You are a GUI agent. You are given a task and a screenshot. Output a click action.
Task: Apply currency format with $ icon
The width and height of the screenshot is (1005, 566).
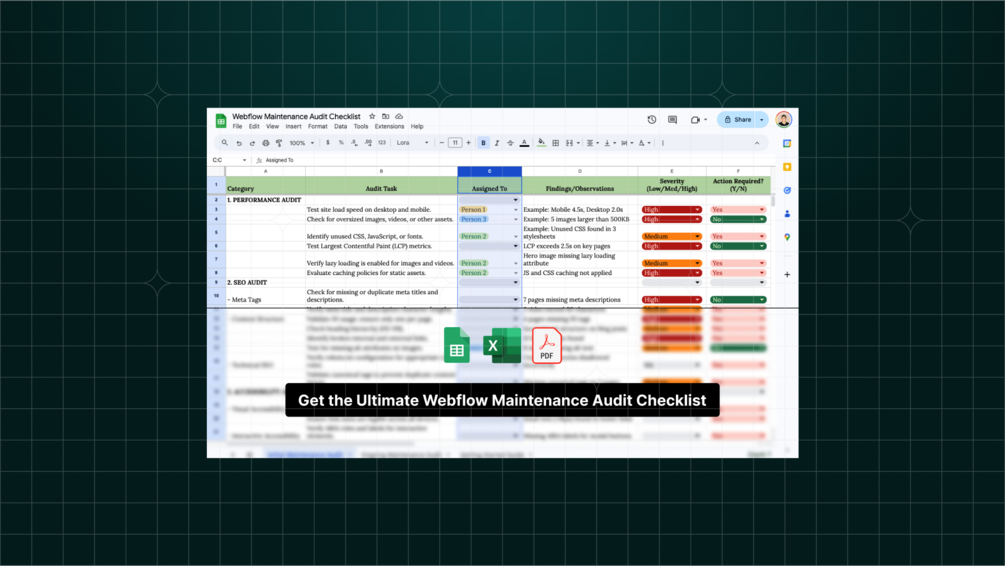pyautogui.click(x=328, y=143)
